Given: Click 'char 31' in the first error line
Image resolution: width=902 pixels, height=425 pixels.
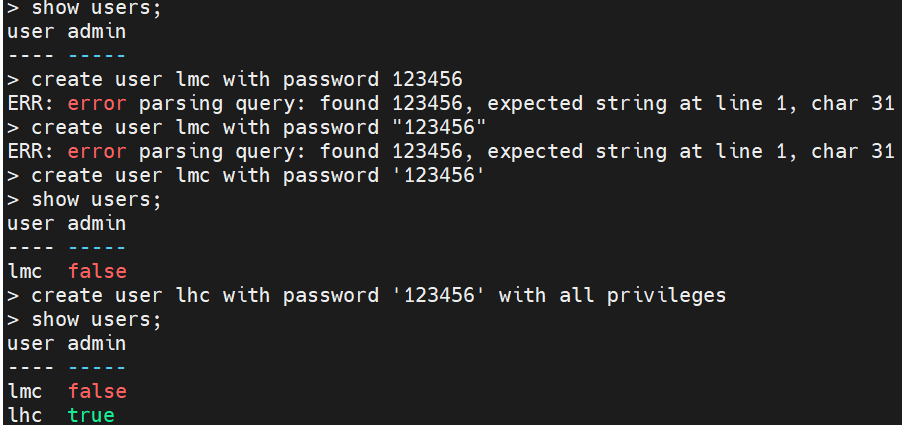Looking at the screenshot, I should click(852, 104).
